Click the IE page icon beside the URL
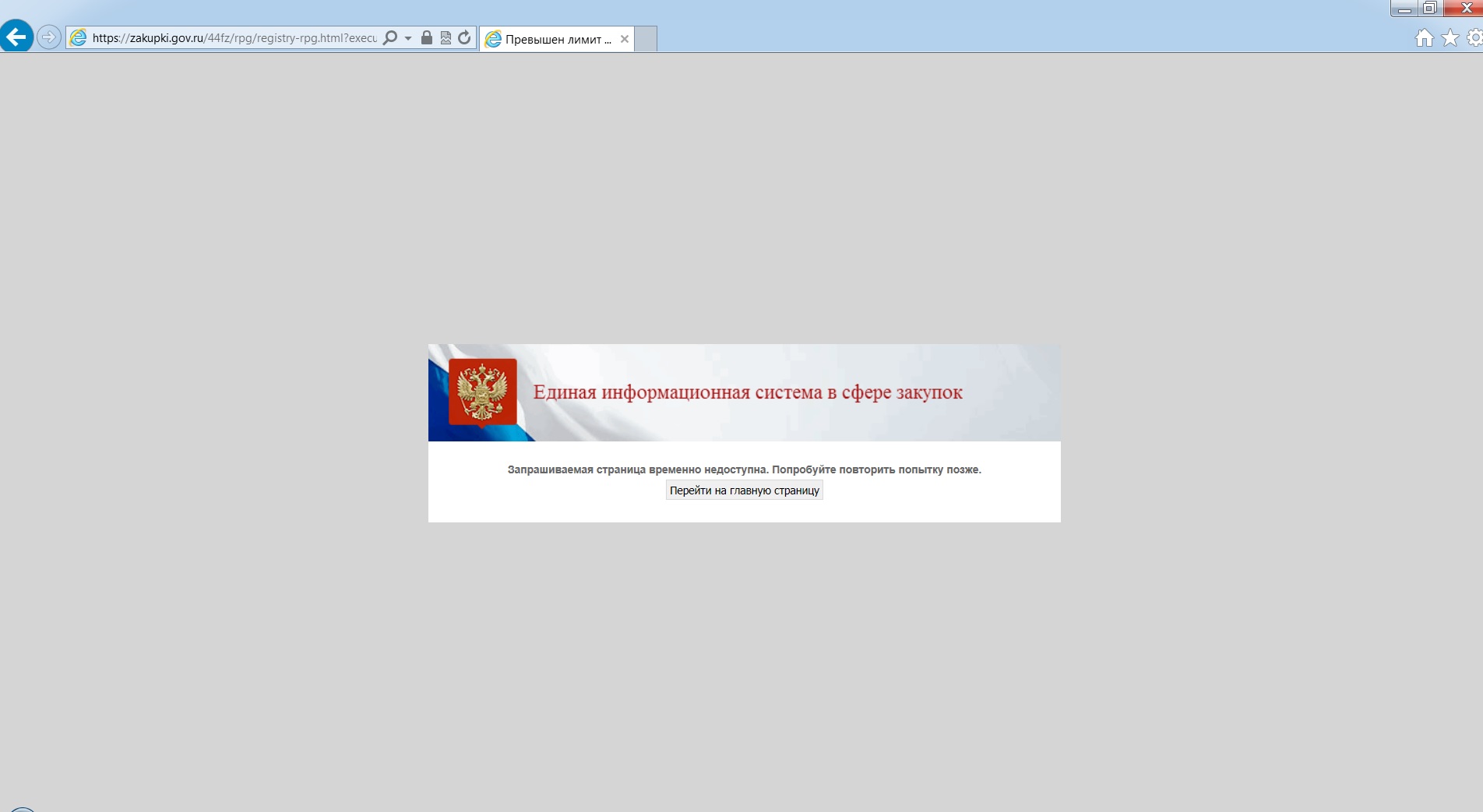Viewport: 1483px width, 812px height. 78,37
